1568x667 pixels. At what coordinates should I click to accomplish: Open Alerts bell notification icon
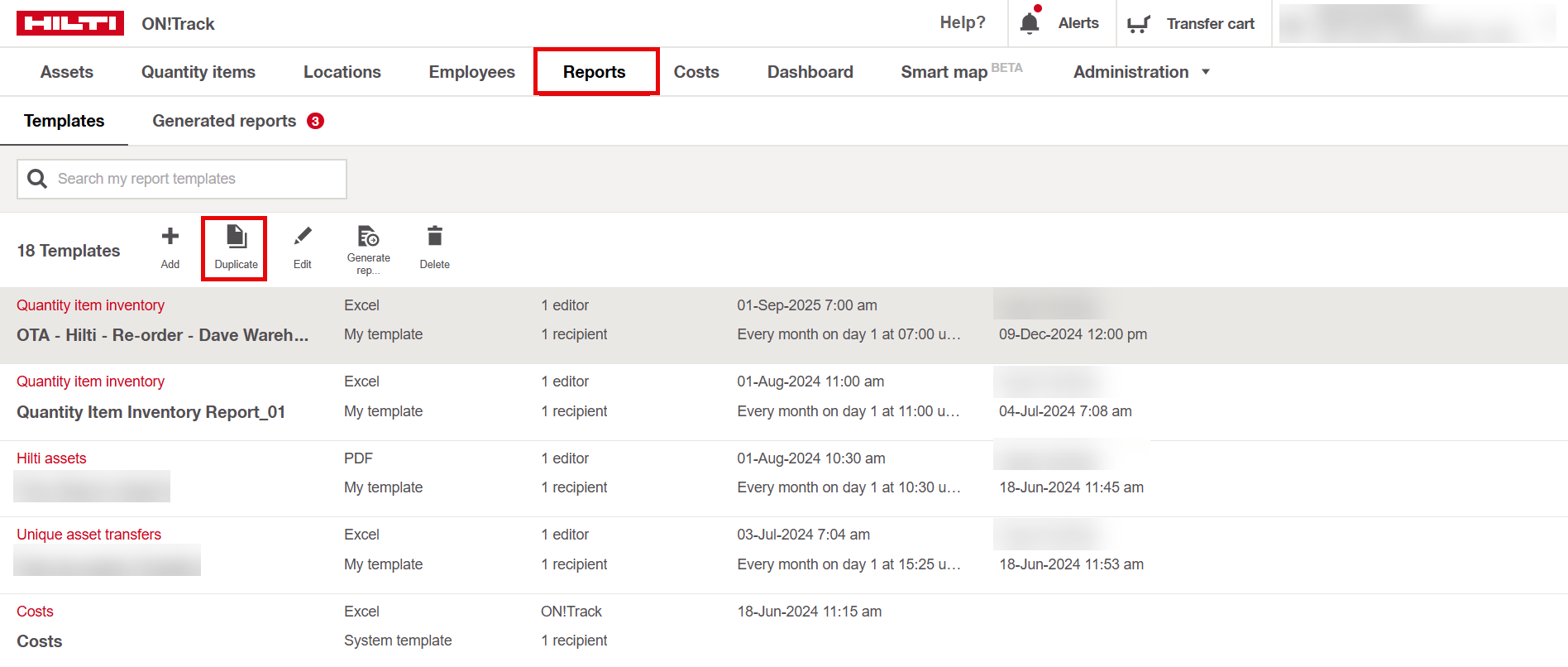click(1030, 23)
